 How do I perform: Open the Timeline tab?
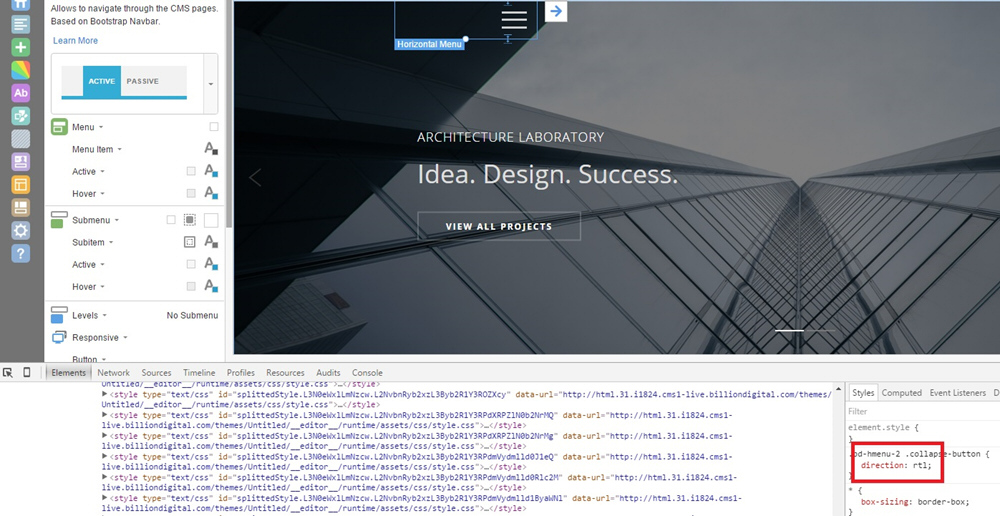pos(199,372)
